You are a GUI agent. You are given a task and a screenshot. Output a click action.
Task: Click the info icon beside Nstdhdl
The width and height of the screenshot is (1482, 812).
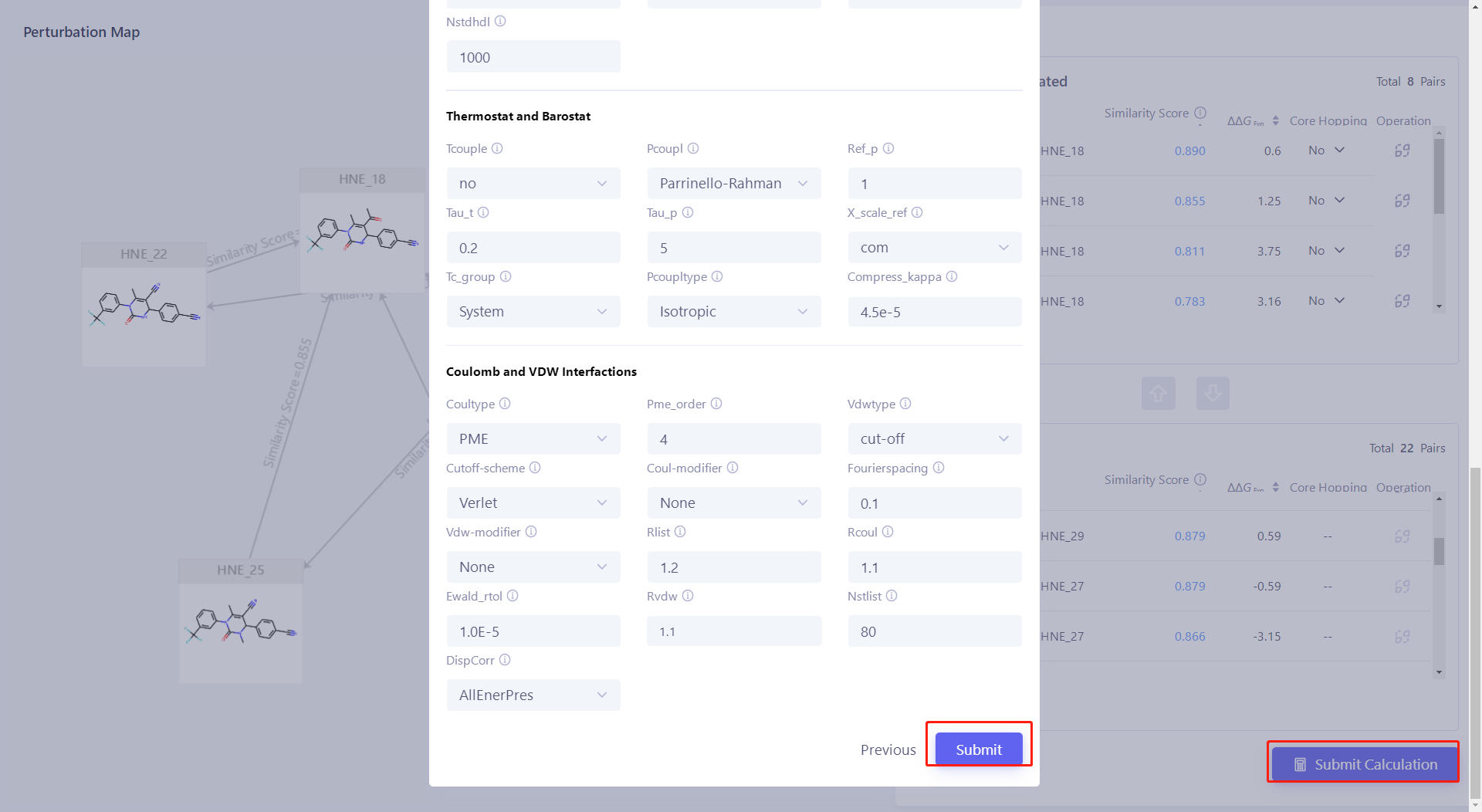pyautogui.click(x=500, y=22)
